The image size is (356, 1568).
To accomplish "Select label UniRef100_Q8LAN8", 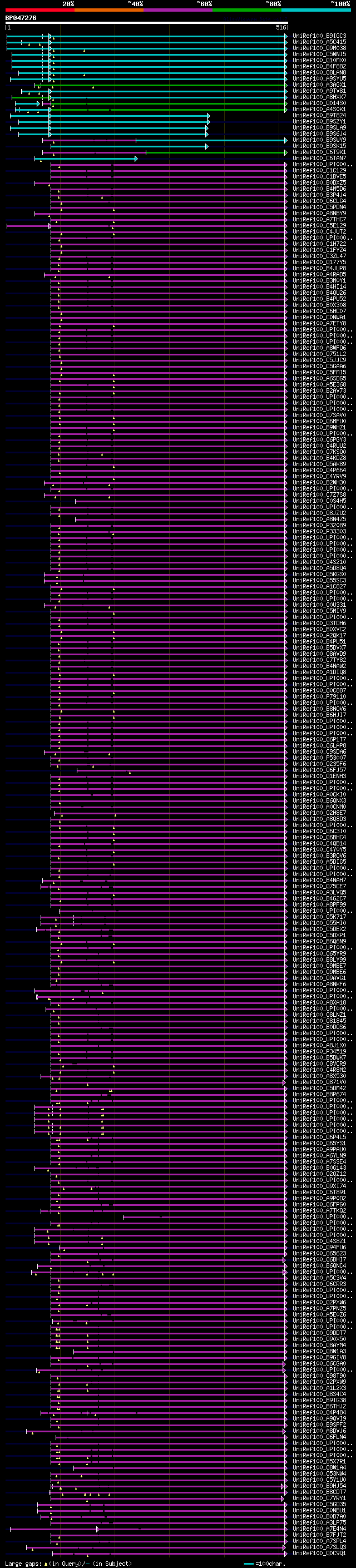I will tap(319, 72).
